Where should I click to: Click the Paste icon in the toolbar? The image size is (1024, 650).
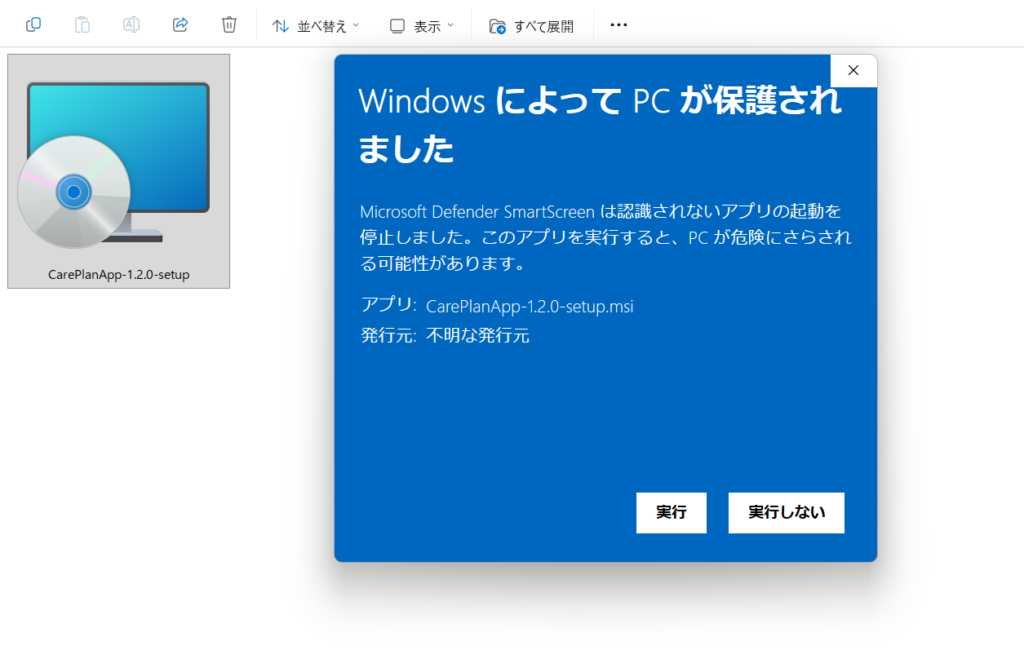click(82, 24)
